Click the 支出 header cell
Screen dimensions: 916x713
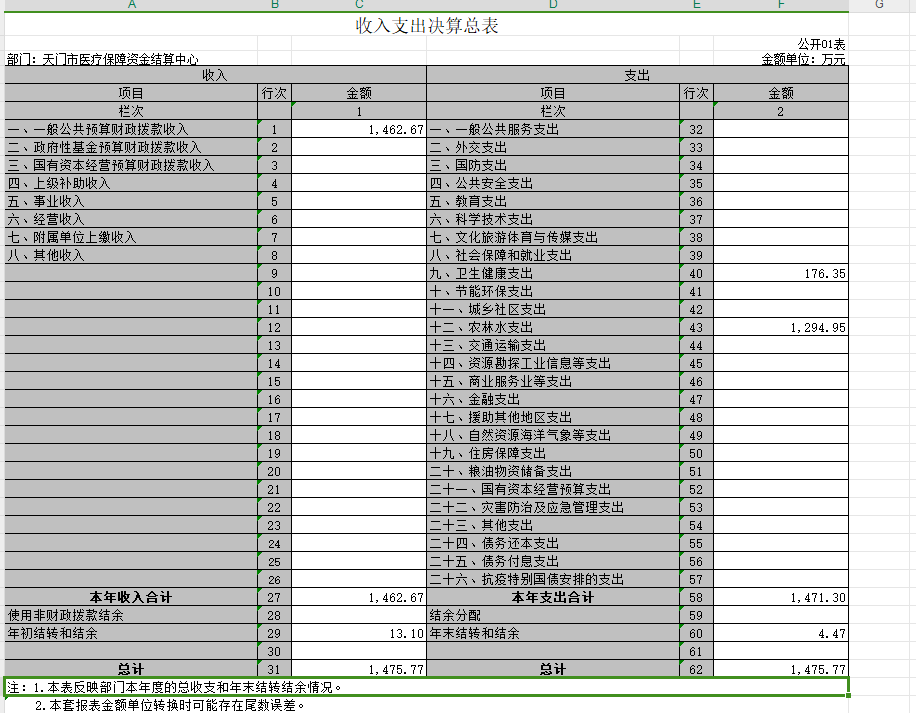(x=637, y=75)
